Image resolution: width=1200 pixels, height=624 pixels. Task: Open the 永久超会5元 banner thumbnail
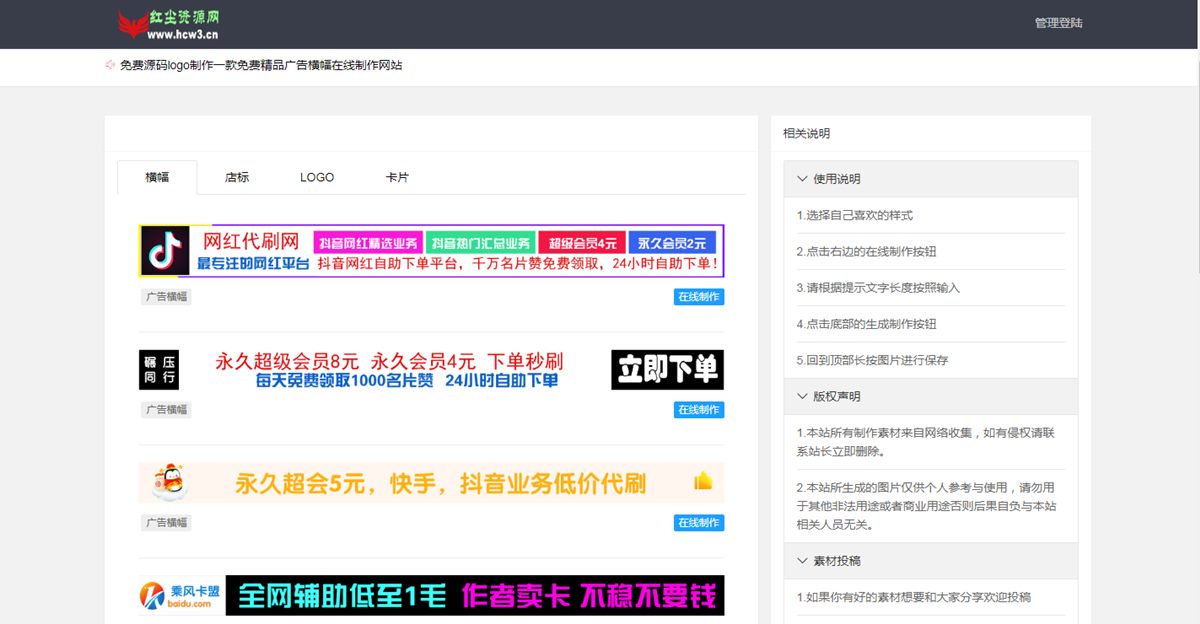431,483
